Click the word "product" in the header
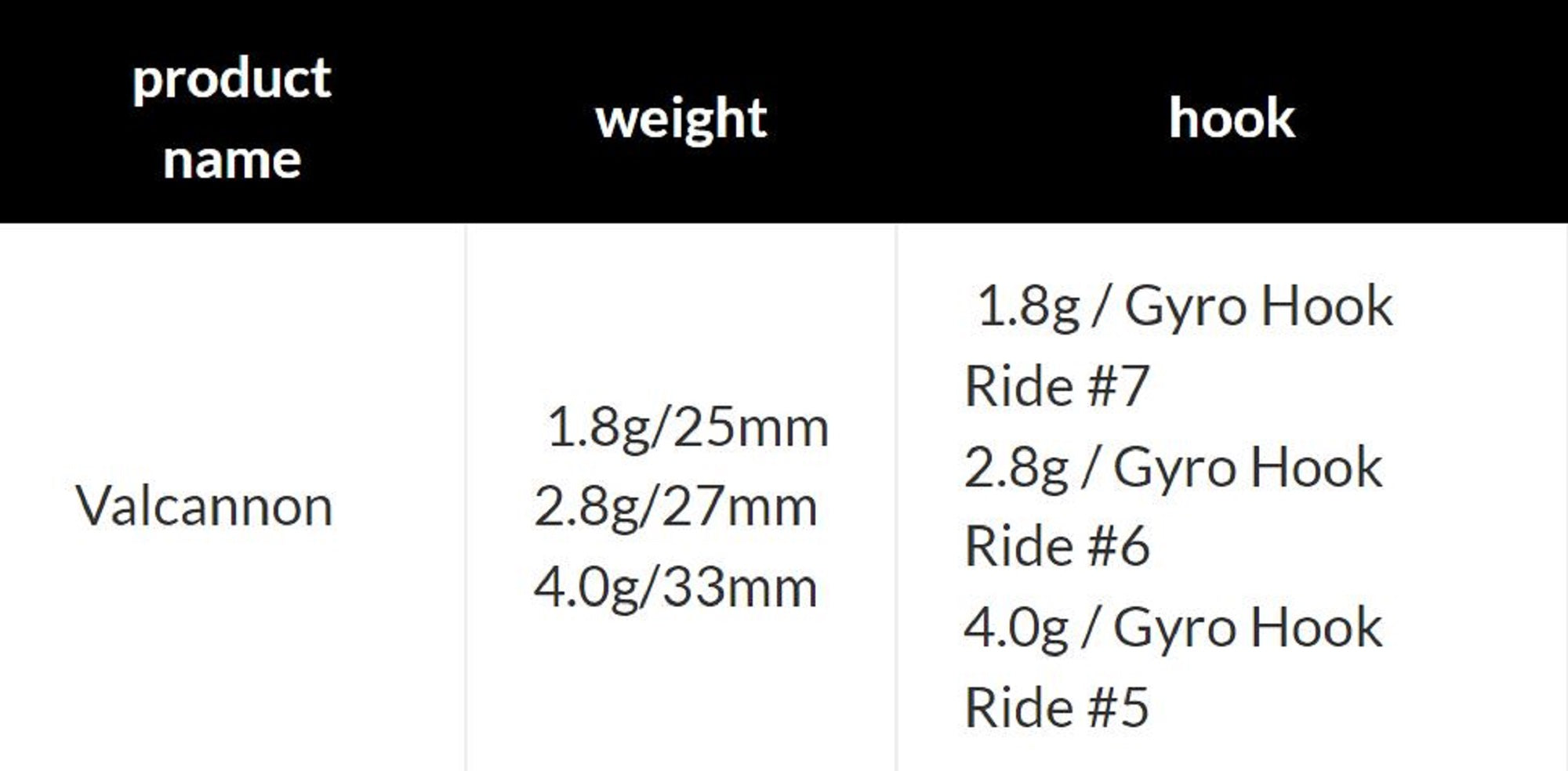Image resolution: width=1568 pixels, height=771 pixels. [x=232, y=79]
